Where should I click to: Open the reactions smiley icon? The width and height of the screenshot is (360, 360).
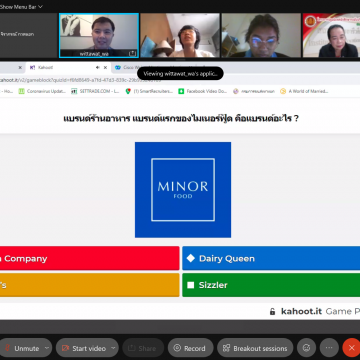click(306, 348)
